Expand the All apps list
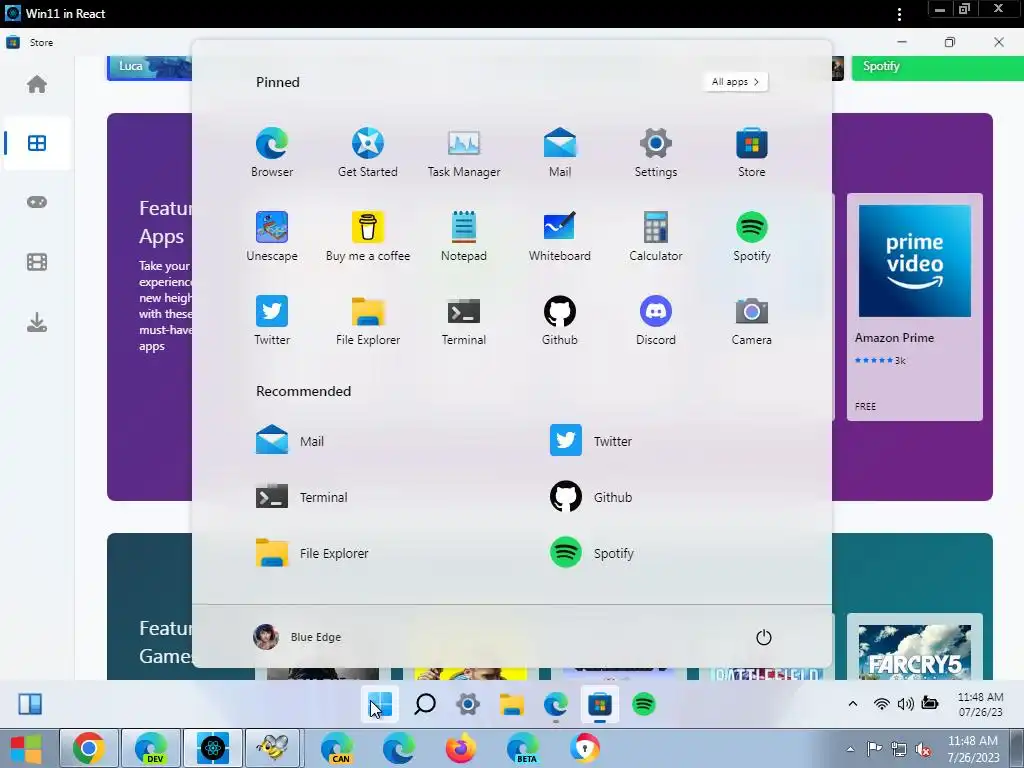1024x768 pixels. coord(735,82)
